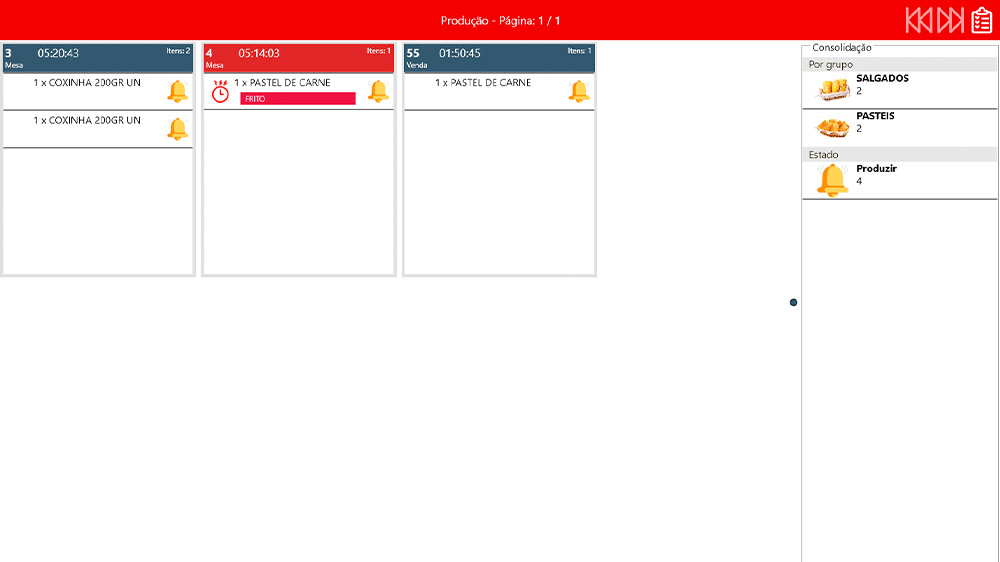This screenshot has width=1000, height=562.
Task: Filter by PASTEIS group
Action: [x=875, y=116]
